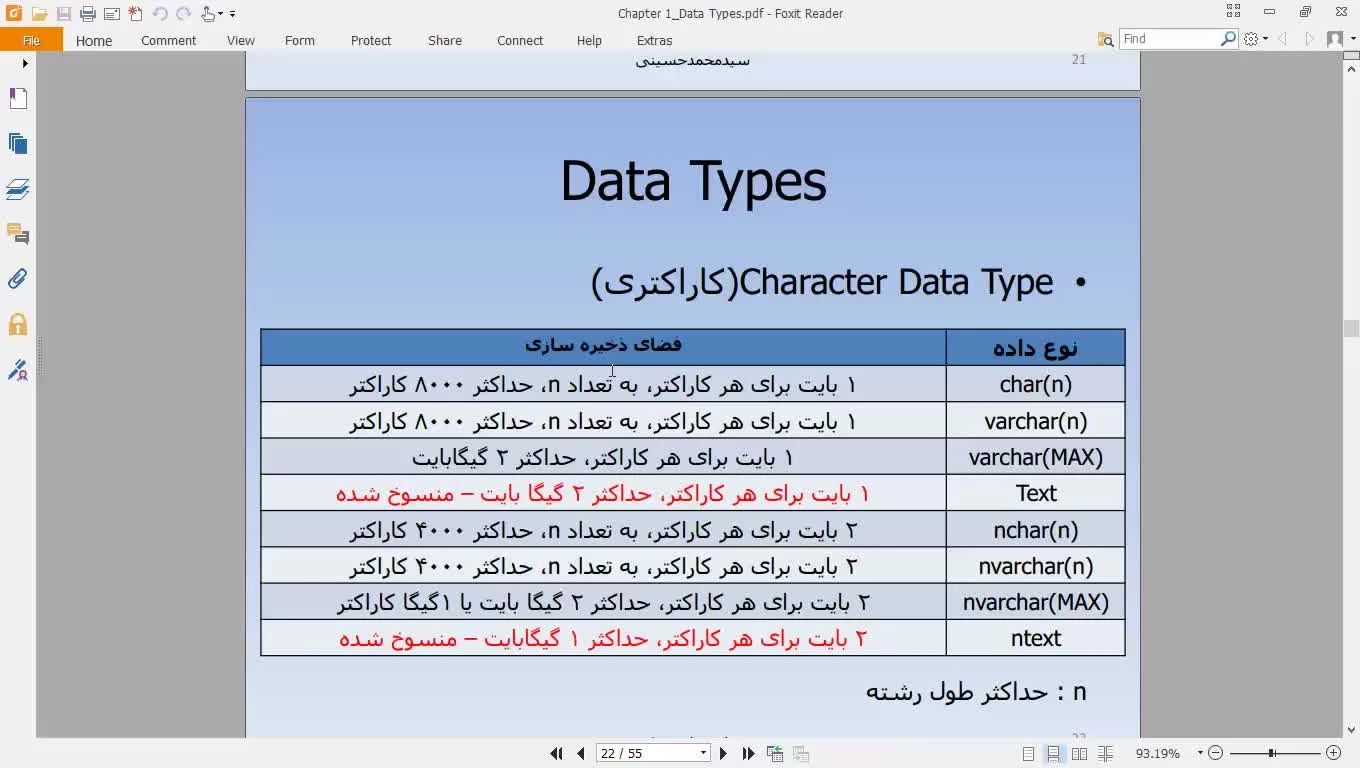Expand the navigation pane with the arrow
Image resolution: width=1360 pixels, height=768 pixels.
pyautogui.click(x=25, y=63)
